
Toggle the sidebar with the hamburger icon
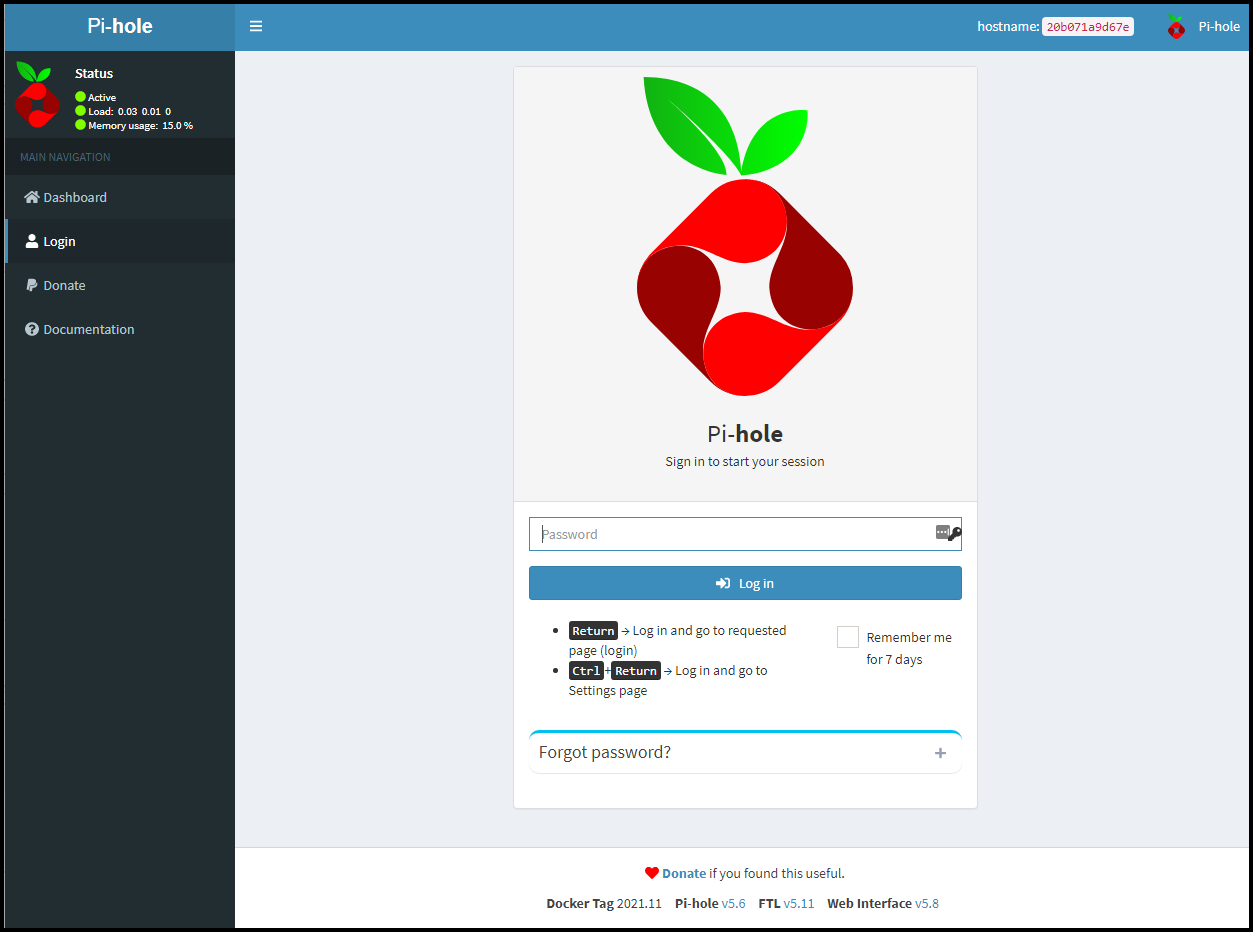256,26
